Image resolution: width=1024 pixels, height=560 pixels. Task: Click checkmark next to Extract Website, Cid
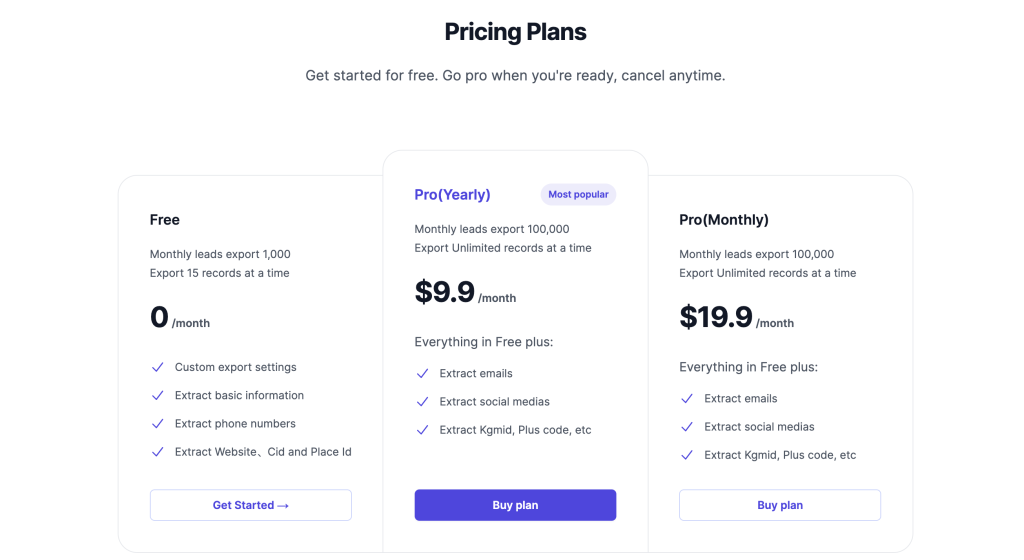coord(158,451)
